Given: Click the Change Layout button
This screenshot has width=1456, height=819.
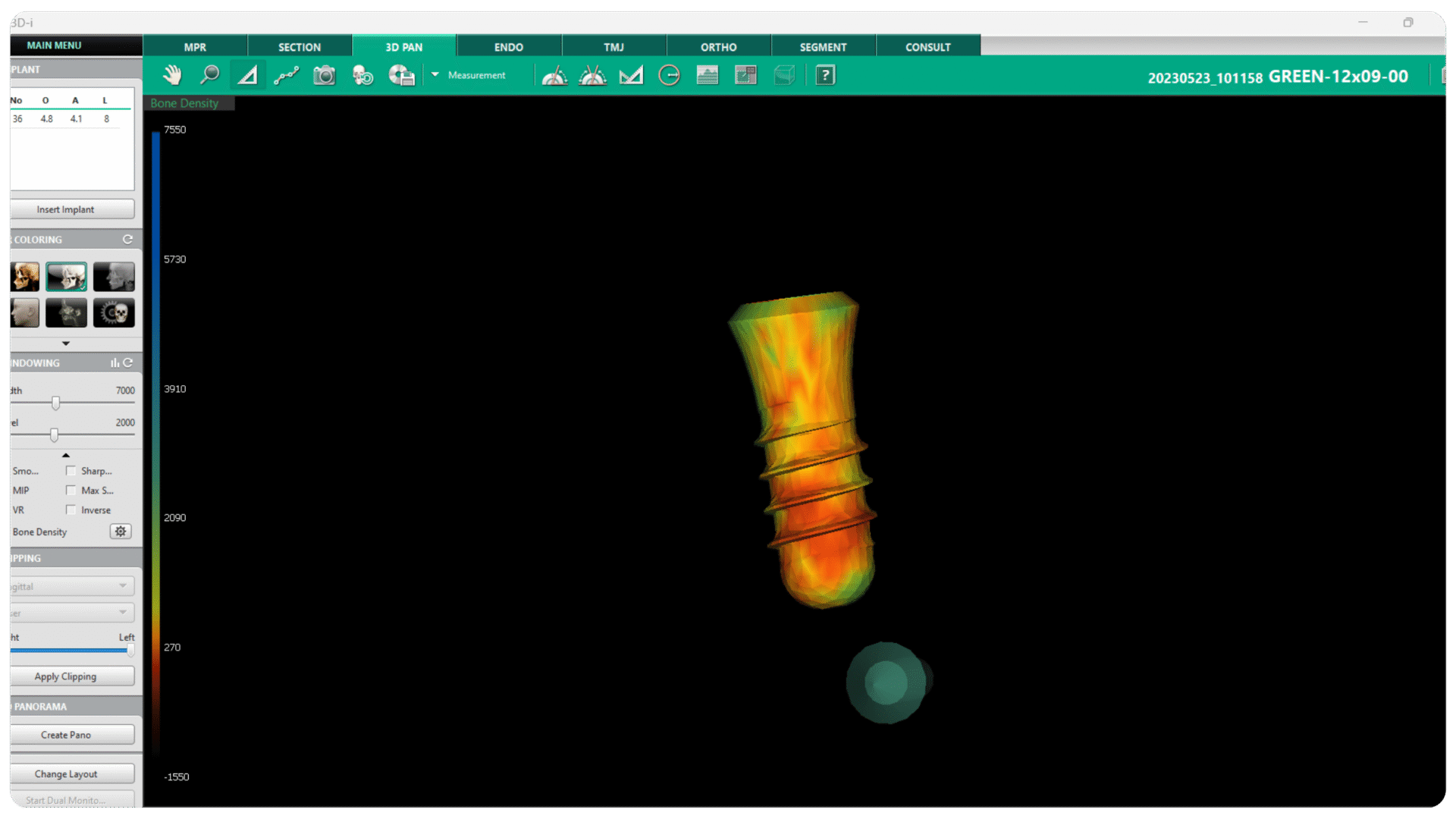Looking at the screenshot, I should pyautogui.click(x=72, y=773).
